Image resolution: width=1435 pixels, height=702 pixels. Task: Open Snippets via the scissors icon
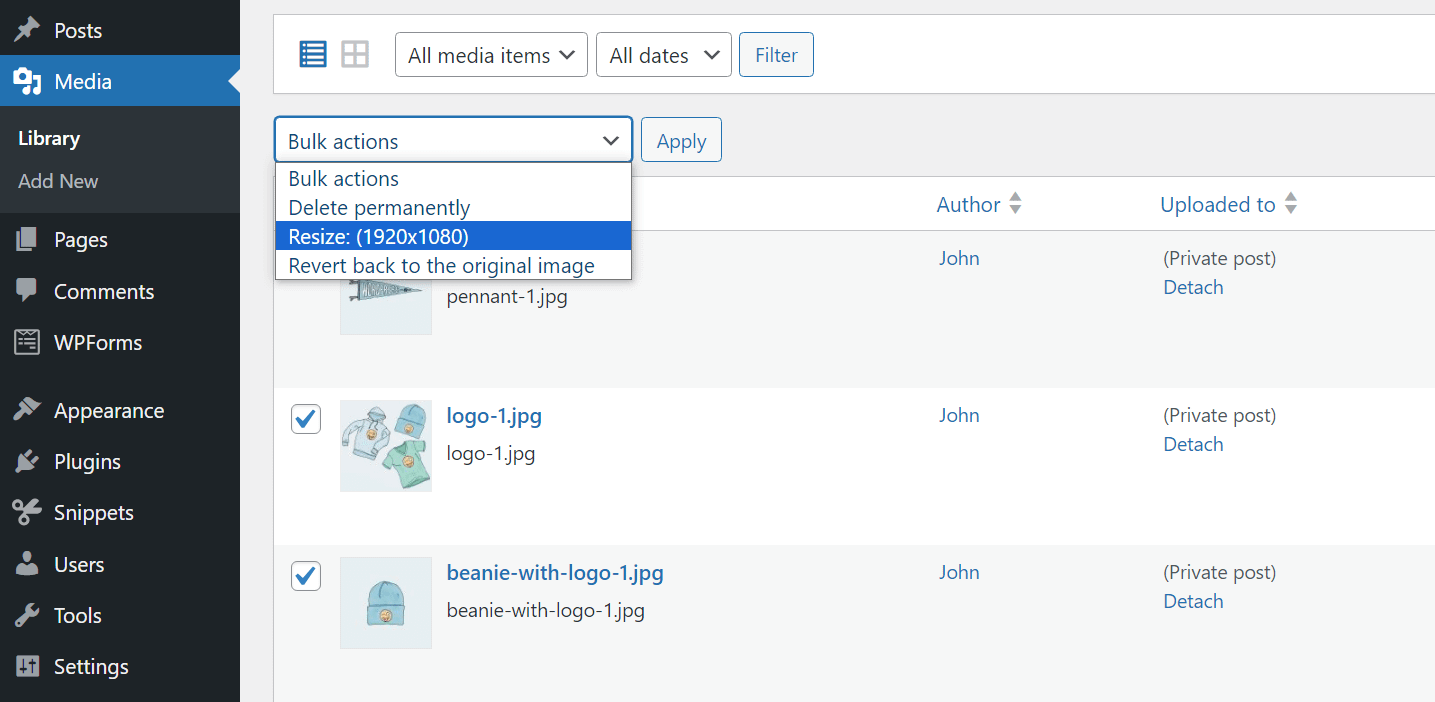coord(27,512)
